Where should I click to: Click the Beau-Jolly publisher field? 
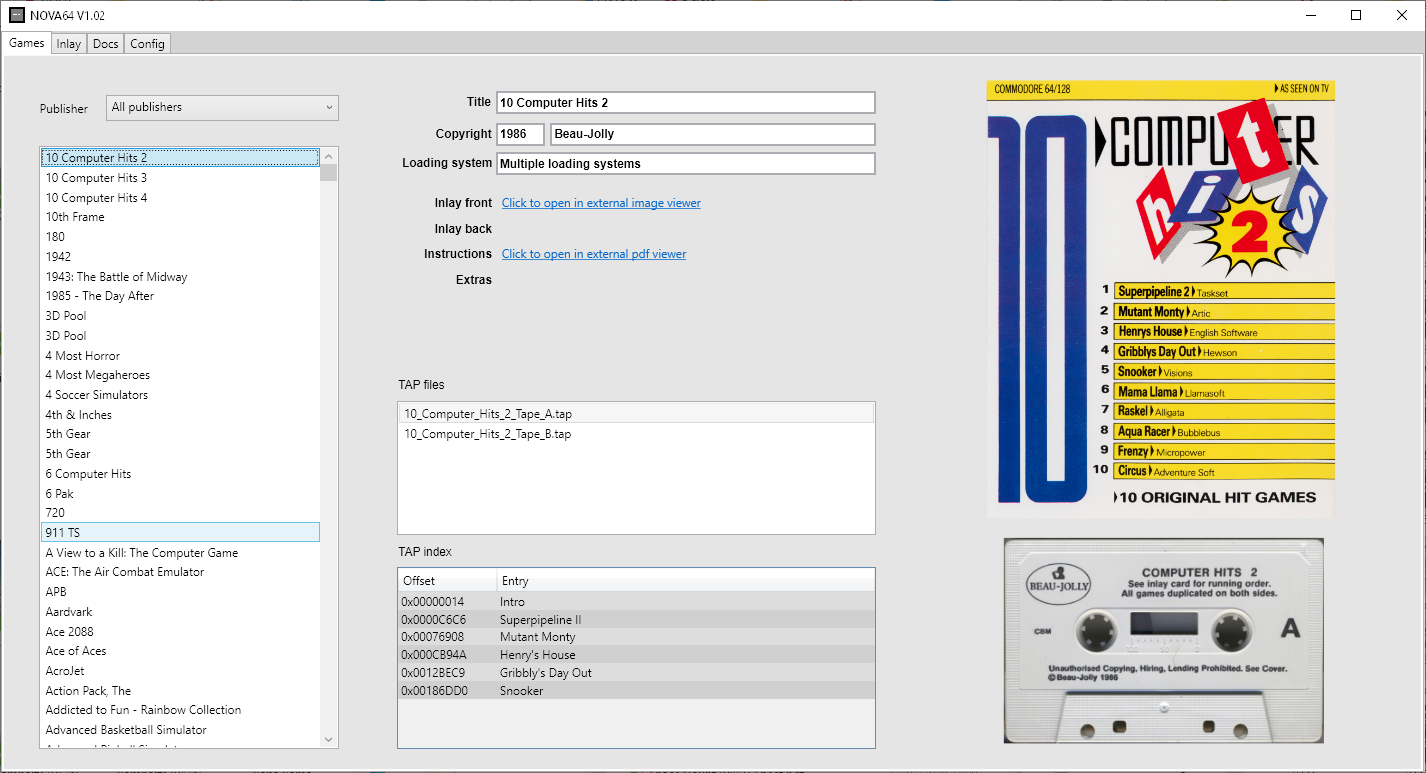point(712,134)
